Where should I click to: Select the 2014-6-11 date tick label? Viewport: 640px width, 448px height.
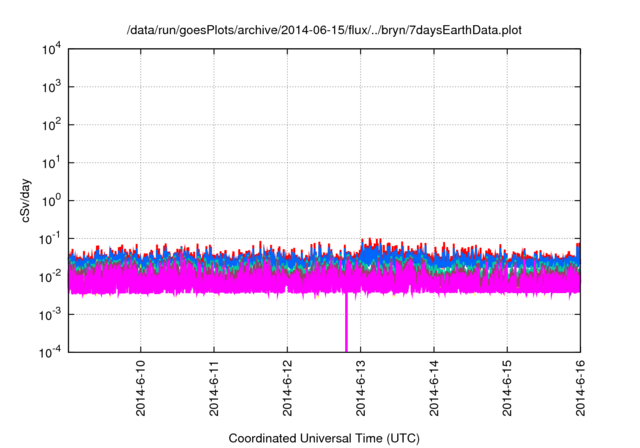[214, 388]
